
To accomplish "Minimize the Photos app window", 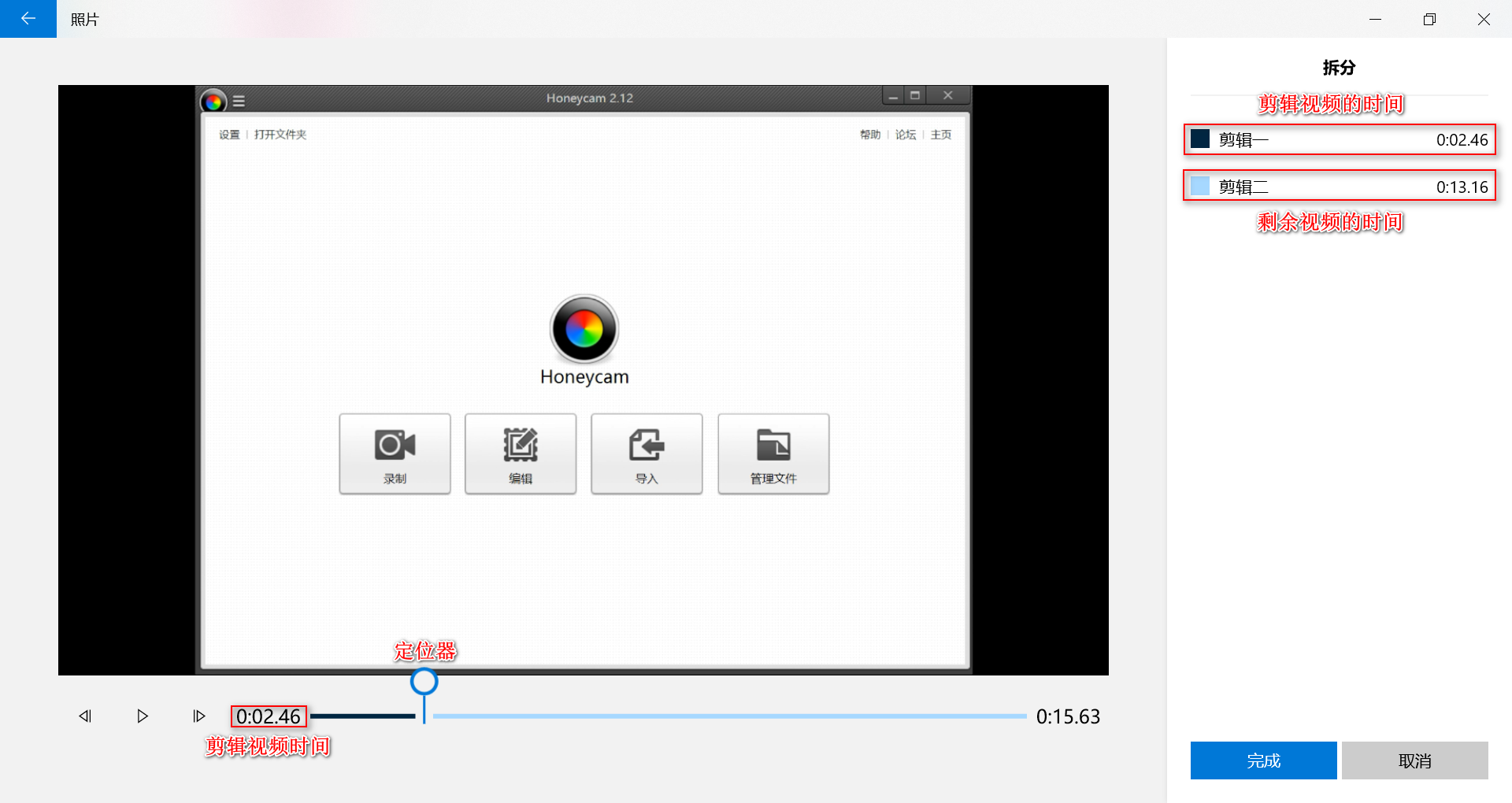I will click(1375, 19).
